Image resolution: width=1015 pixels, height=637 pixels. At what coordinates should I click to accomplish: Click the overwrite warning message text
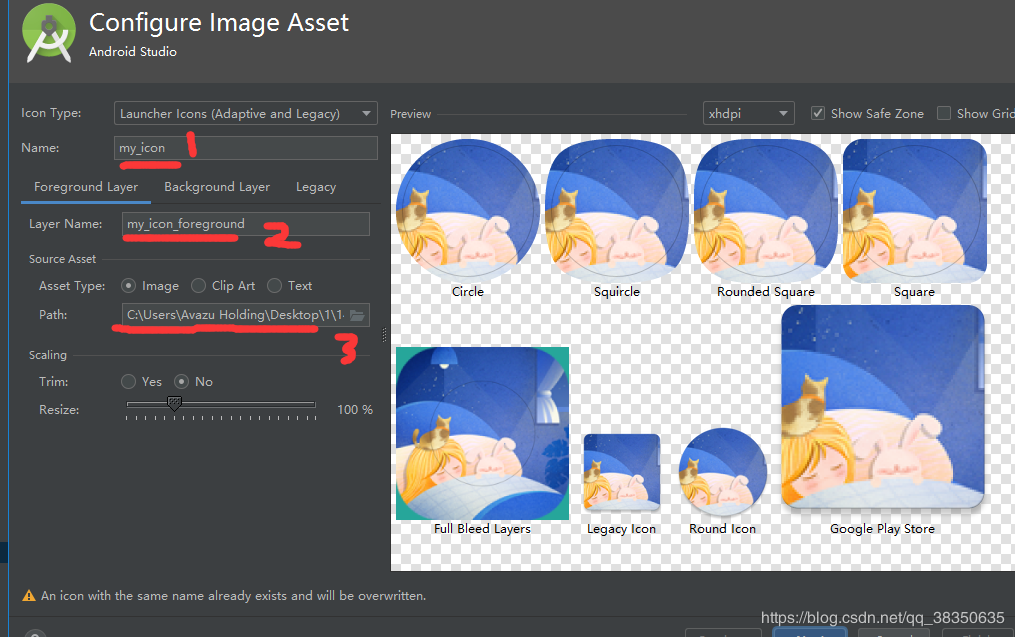tap(234, 596)
